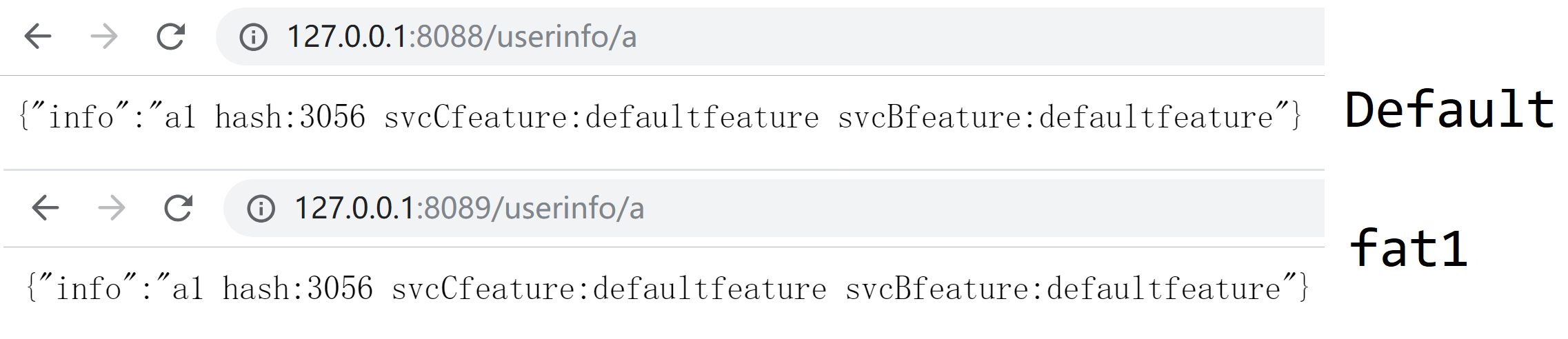
Task: Focus the address bar showing 127.0.0.1:8089/userinfo/a
Action: 774,207
